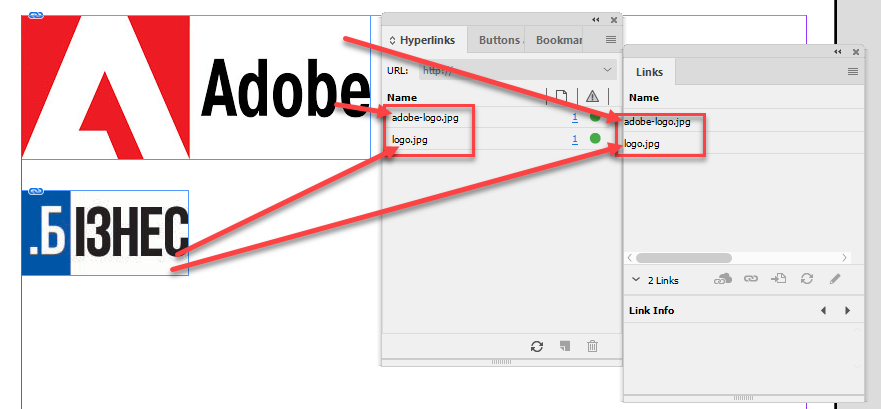
Task: Open the Links panel flyout menu
Action: [853, 71]
